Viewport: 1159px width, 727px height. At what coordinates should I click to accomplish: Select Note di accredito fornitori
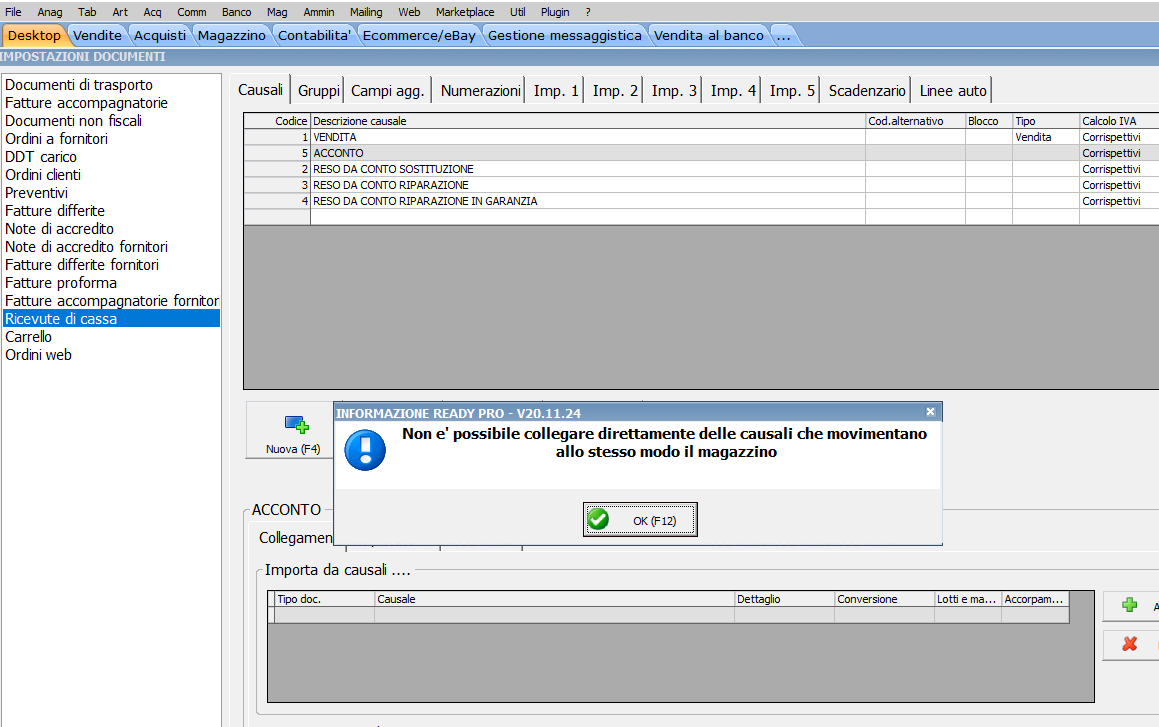point(111,247)
